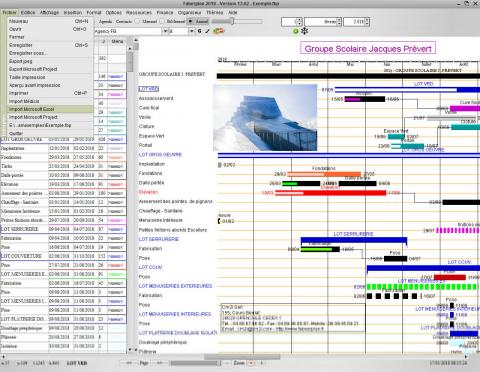Image resolution: width=480 pixels, height=372 pixels.
Task: Click the task table vertical scrollbar
Action: [x=130, y=200]
